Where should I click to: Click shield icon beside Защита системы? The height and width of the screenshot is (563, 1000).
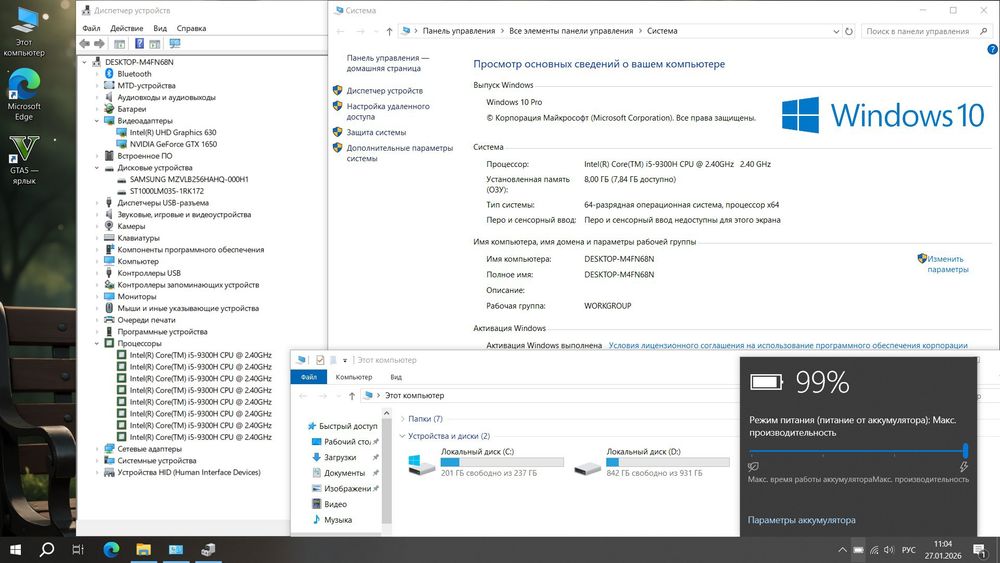coord(337,132)
